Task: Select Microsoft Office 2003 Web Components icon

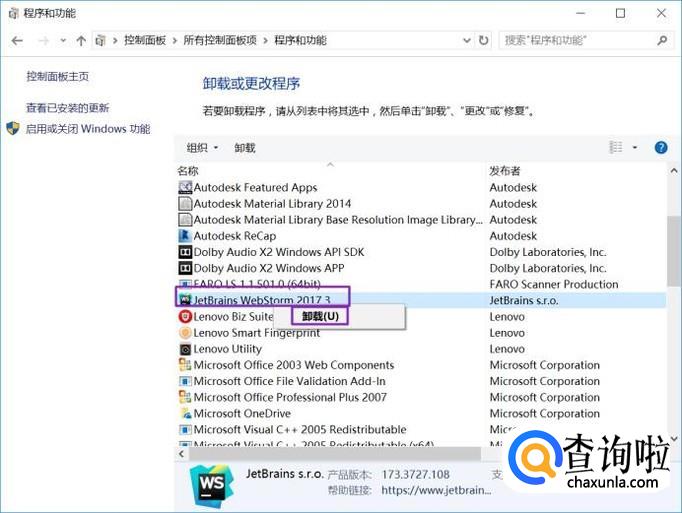Action: [185, 365]
